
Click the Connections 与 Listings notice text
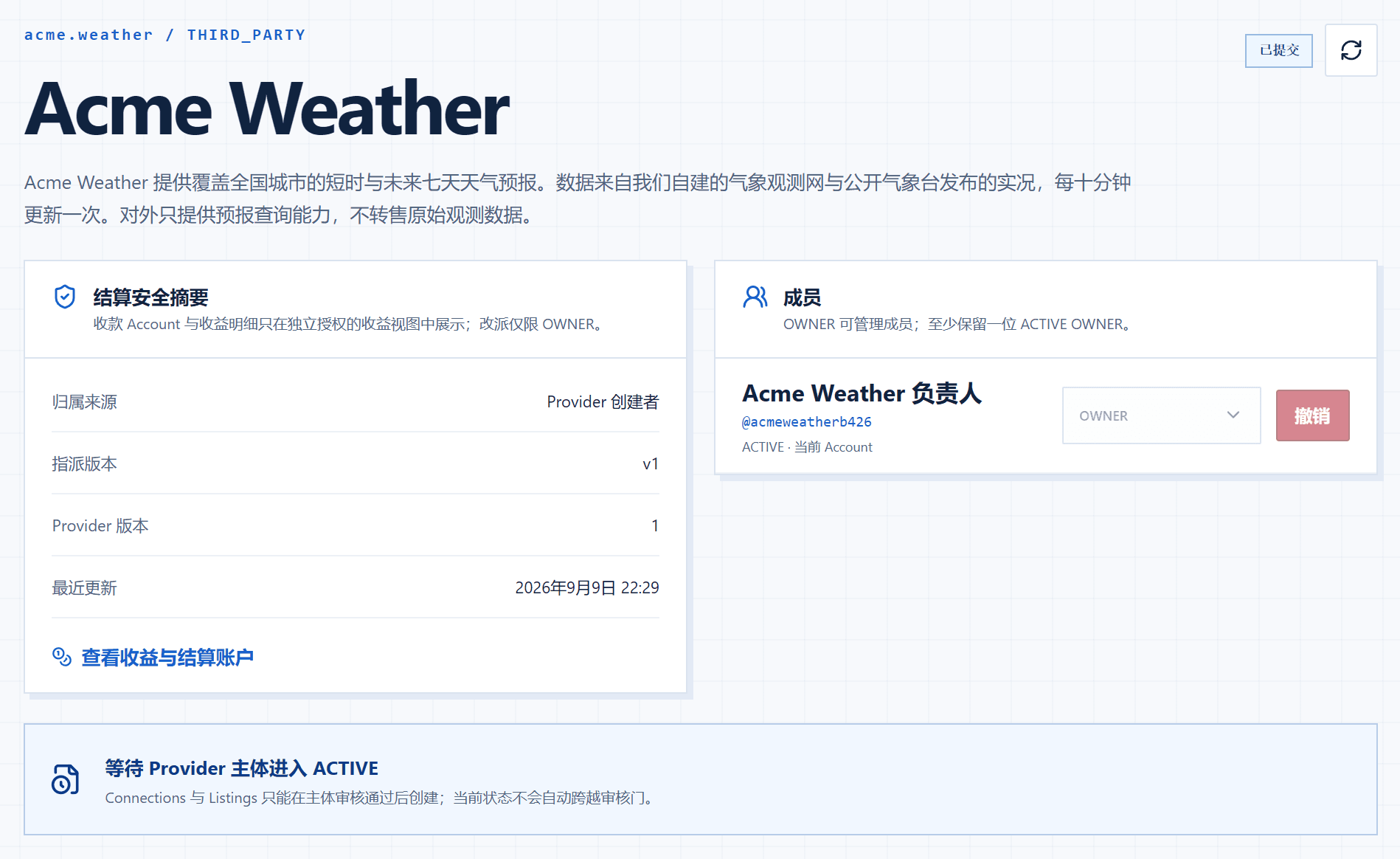(381, 798)
